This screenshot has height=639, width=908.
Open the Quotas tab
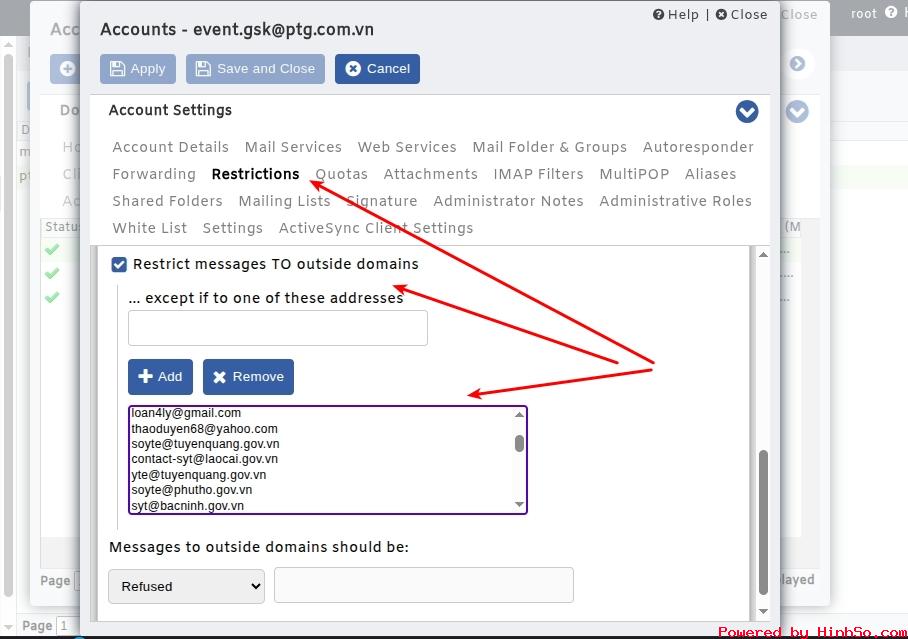pyautogui.click(x=341, y=174)
